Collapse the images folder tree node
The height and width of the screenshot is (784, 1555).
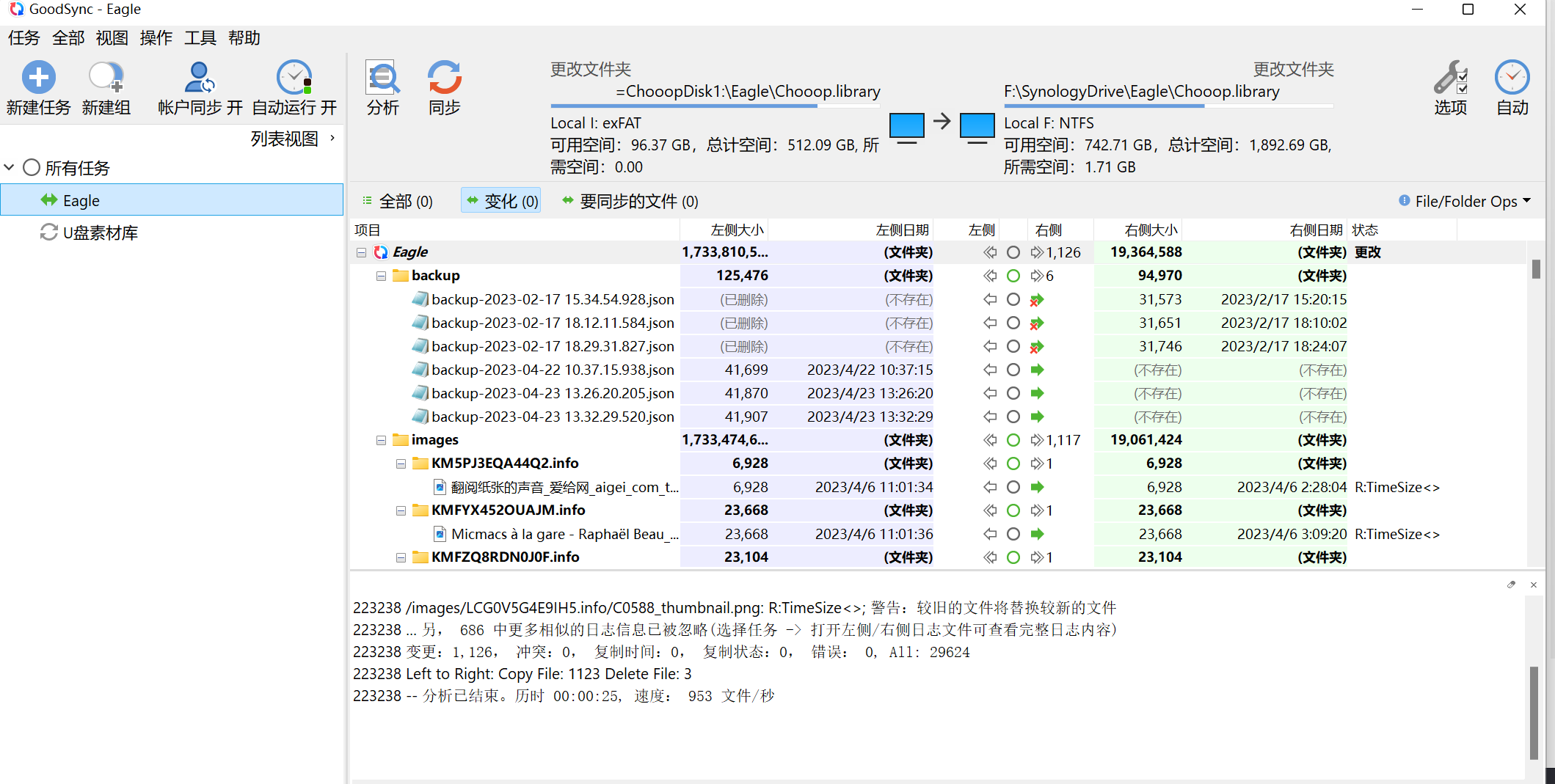click(x=381, y=440)
